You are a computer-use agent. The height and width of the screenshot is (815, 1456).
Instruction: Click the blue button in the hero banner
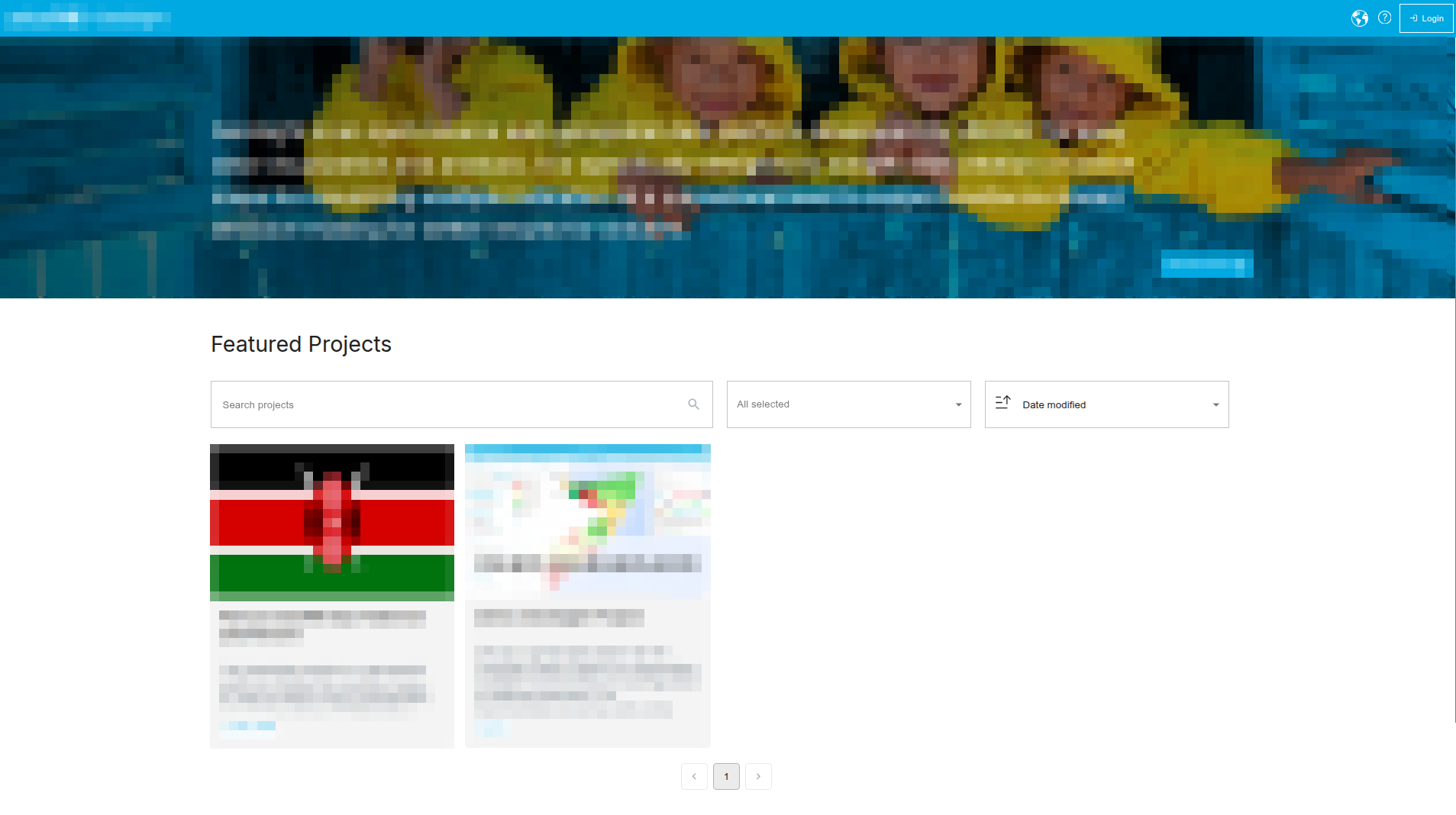[1206, 265]
